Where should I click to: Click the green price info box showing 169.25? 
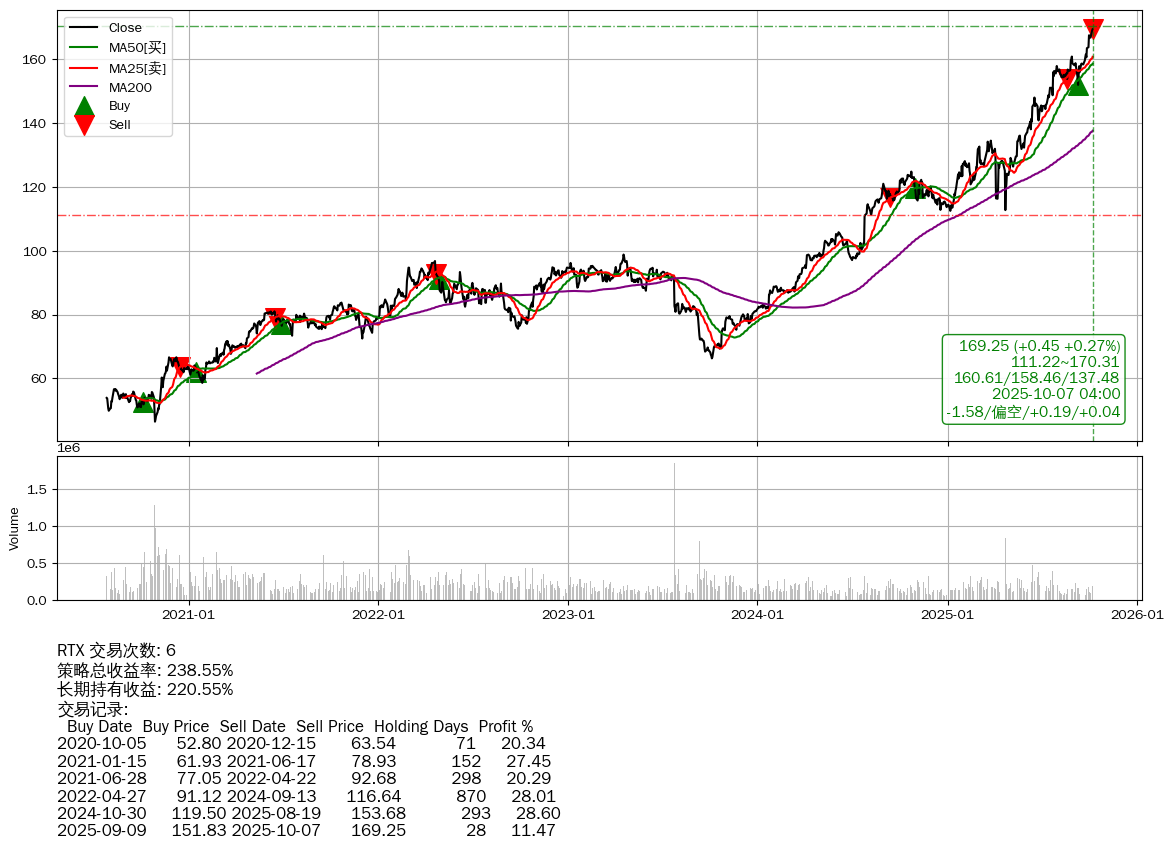pyautogui.click(x=1035, y=379)
